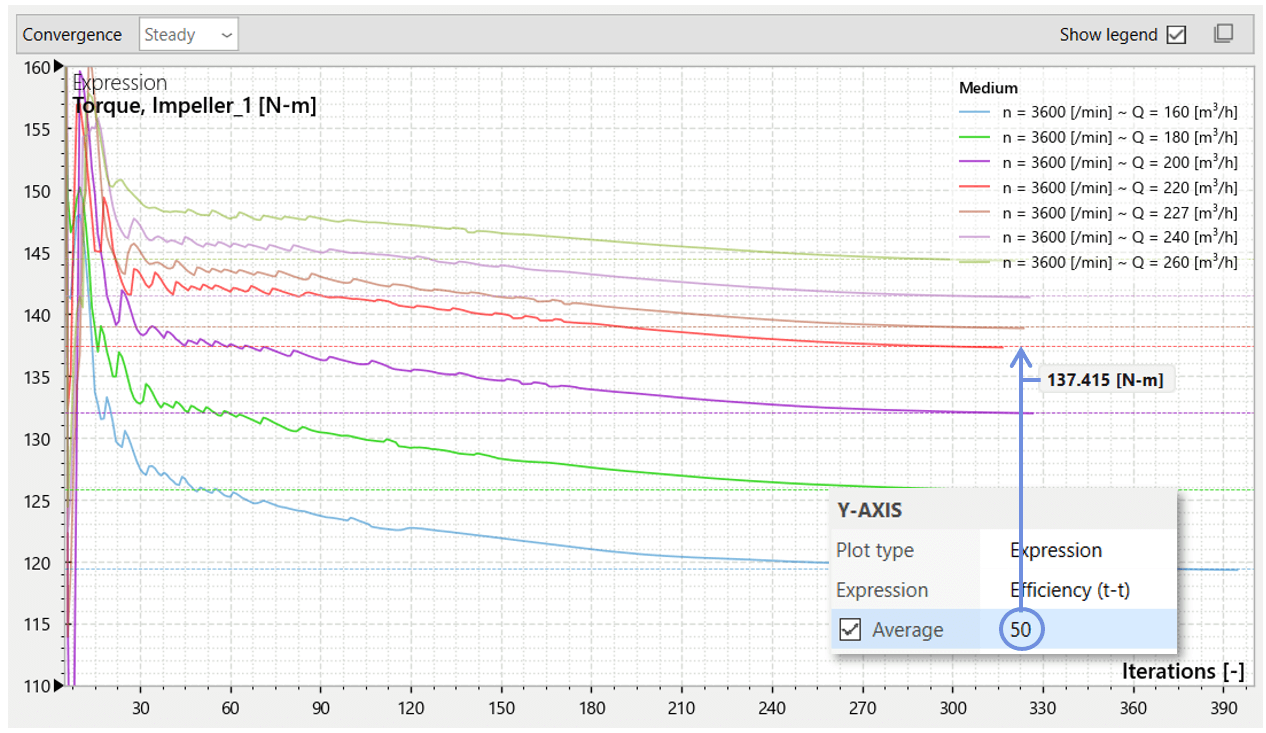Toggle the Average checkbox in Y-AXIS panel

(x=851, y=630)
